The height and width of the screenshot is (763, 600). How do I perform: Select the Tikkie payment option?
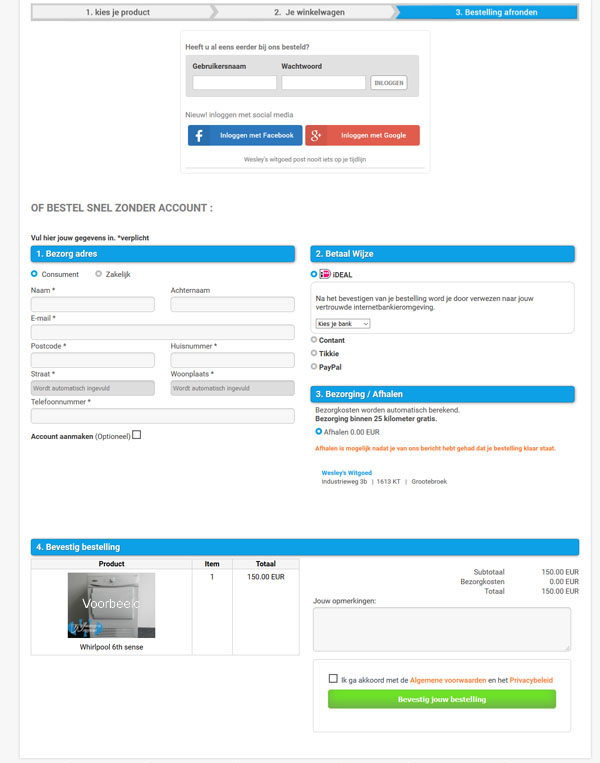(315, 353)
